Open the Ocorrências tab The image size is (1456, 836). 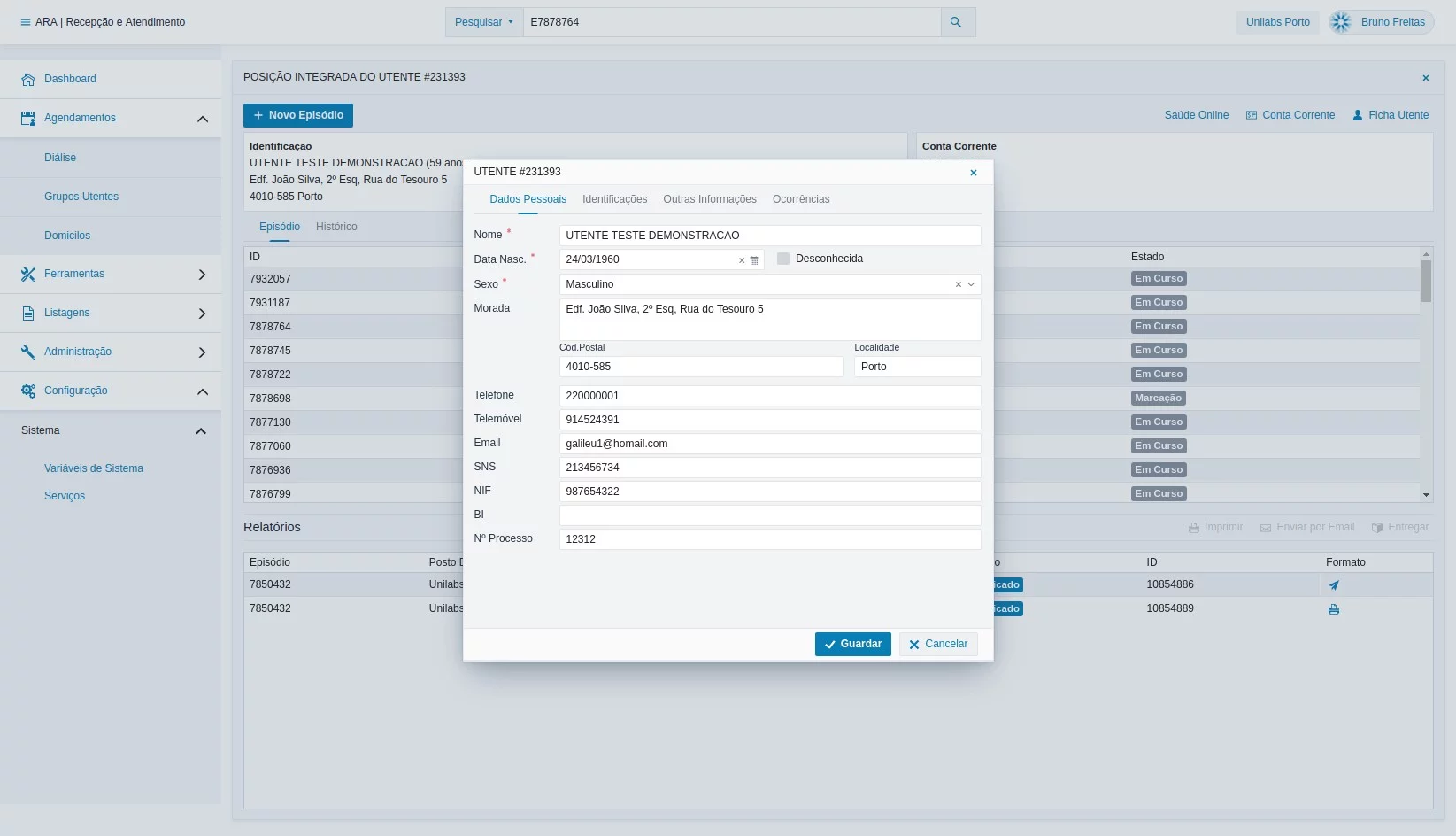[x=801, y=199]
